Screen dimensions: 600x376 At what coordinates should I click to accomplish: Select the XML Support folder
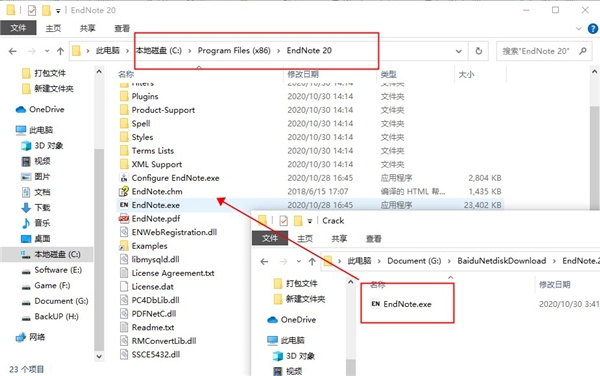[x=157, y=164]
